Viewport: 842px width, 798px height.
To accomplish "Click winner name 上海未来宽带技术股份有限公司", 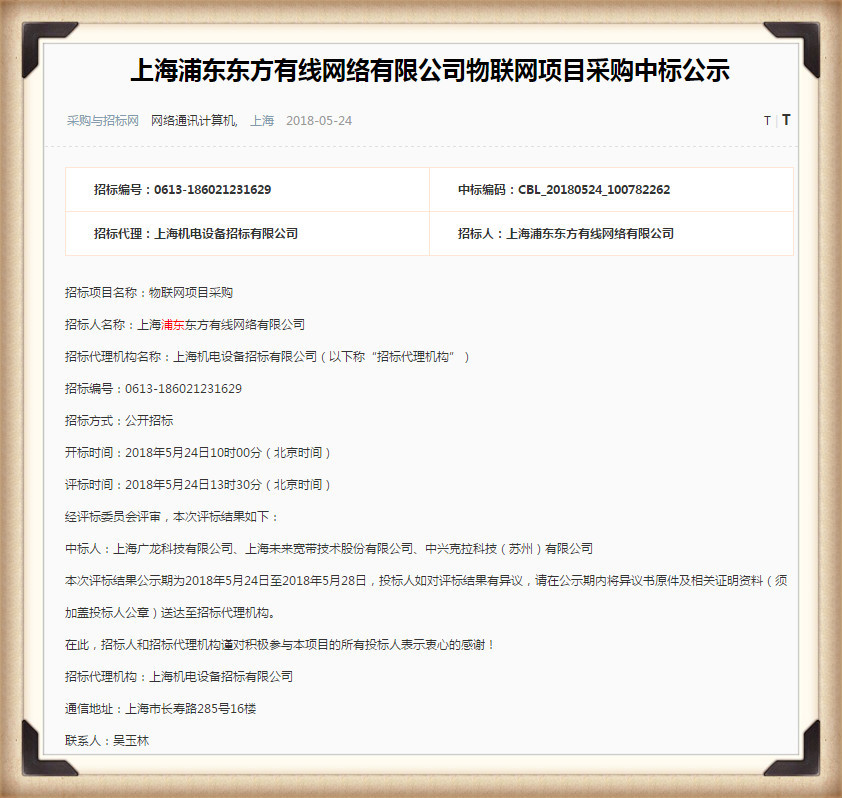I will pyautogui.click(x=329, y=548).
